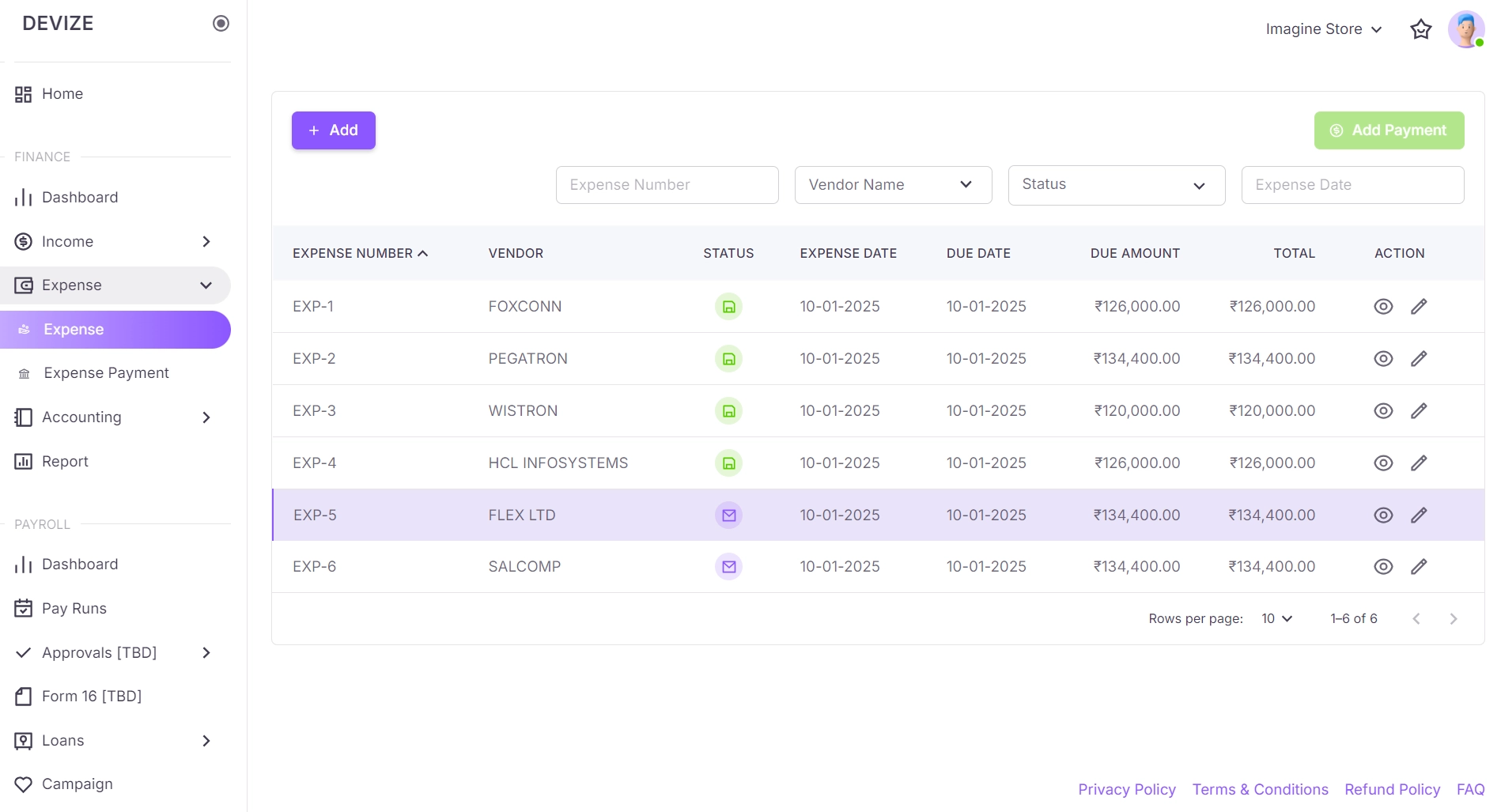Click the EXP-5 purple mail status icon
Screen dimensions: 1501x812
(x=729, y=516)
